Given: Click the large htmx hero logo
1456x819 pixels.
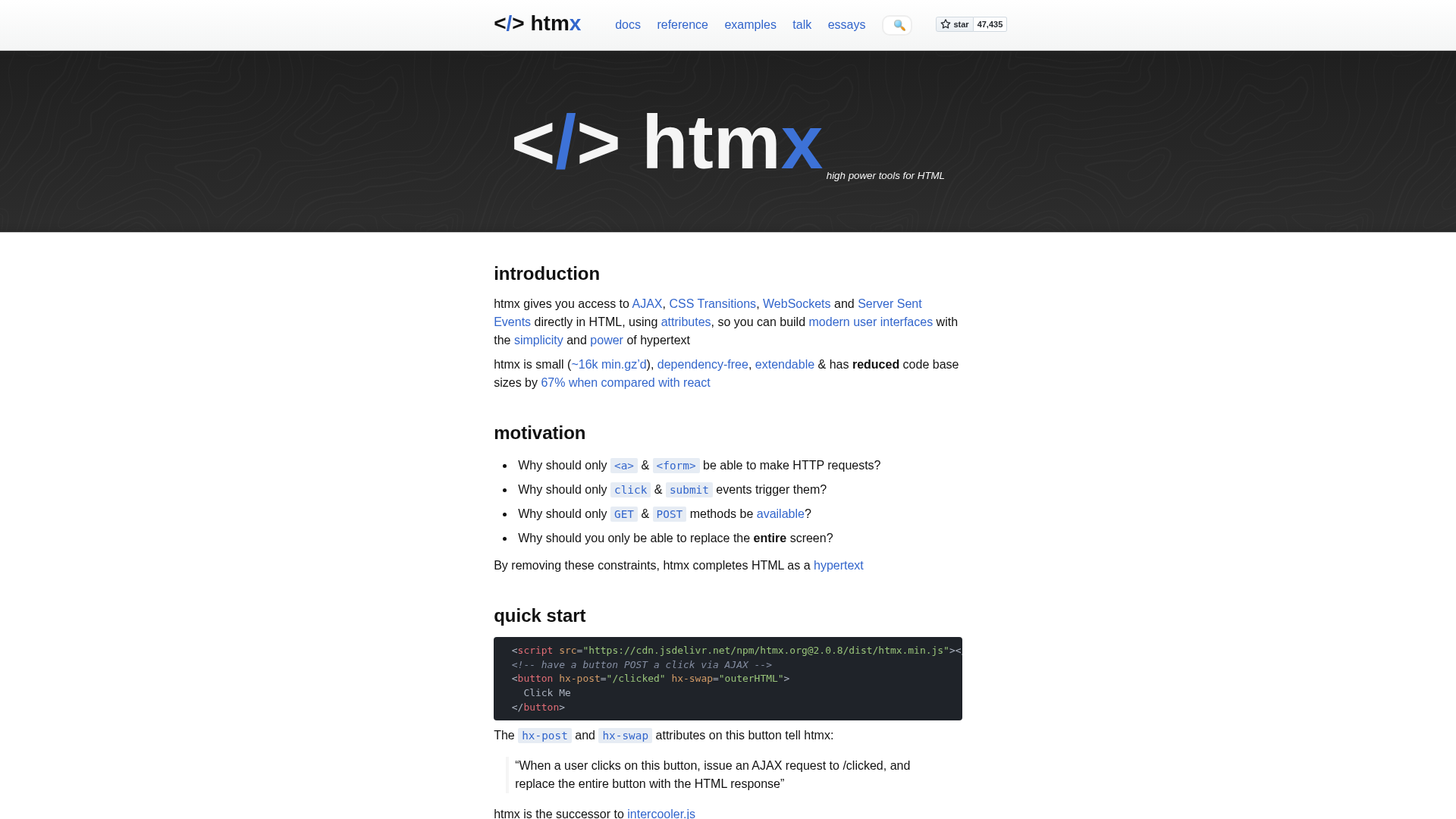Looking at the screenshot, I should (667, 141).
